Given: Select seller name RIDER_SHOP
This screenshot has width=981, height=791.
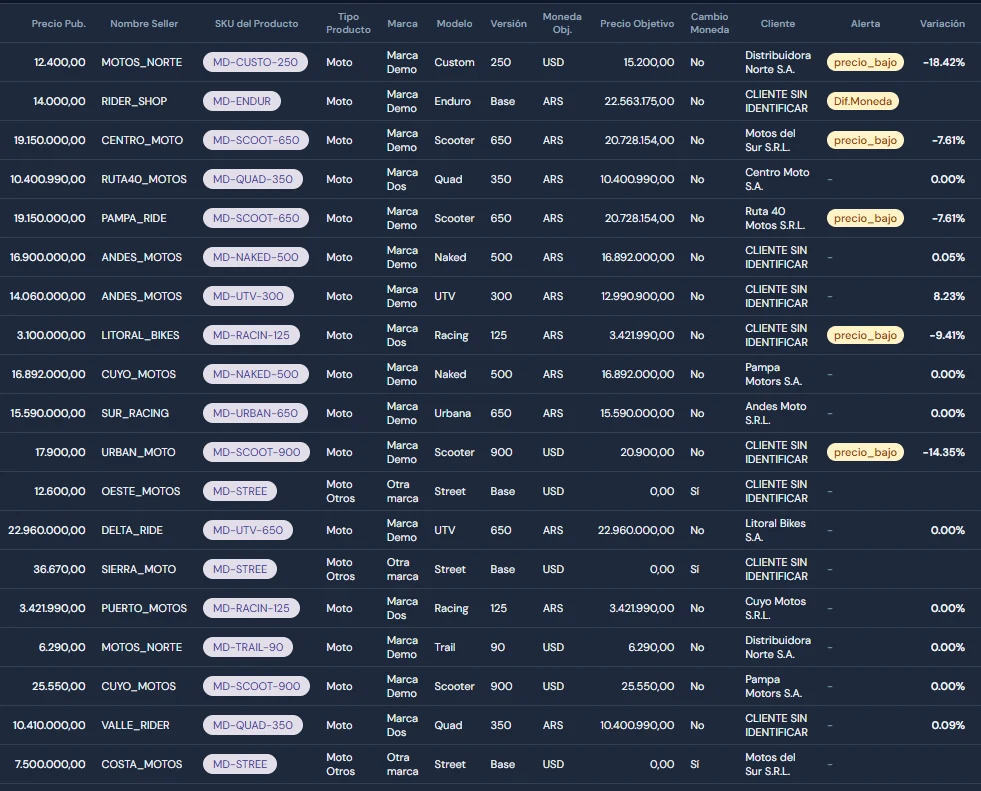Looking at the screenshot, I should tap(134, 101).
